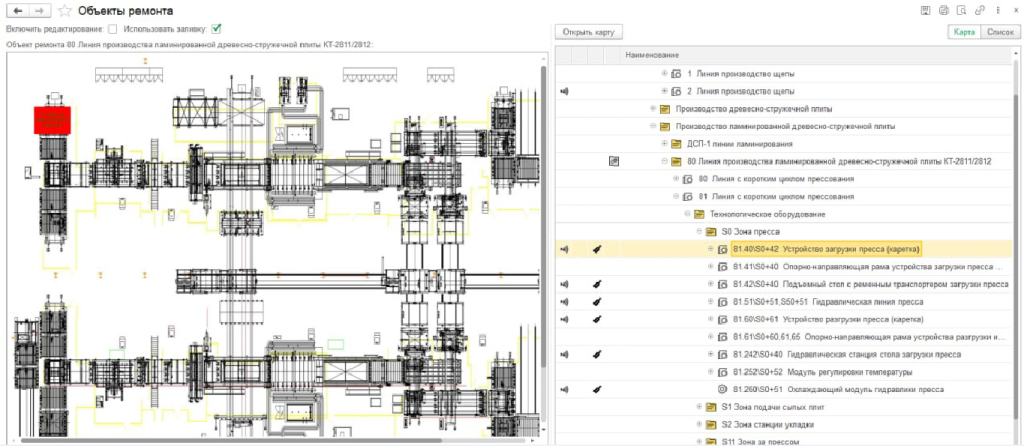
Task: Uncheck the 'Использовать заливку' checkbox
Action: 216,29
